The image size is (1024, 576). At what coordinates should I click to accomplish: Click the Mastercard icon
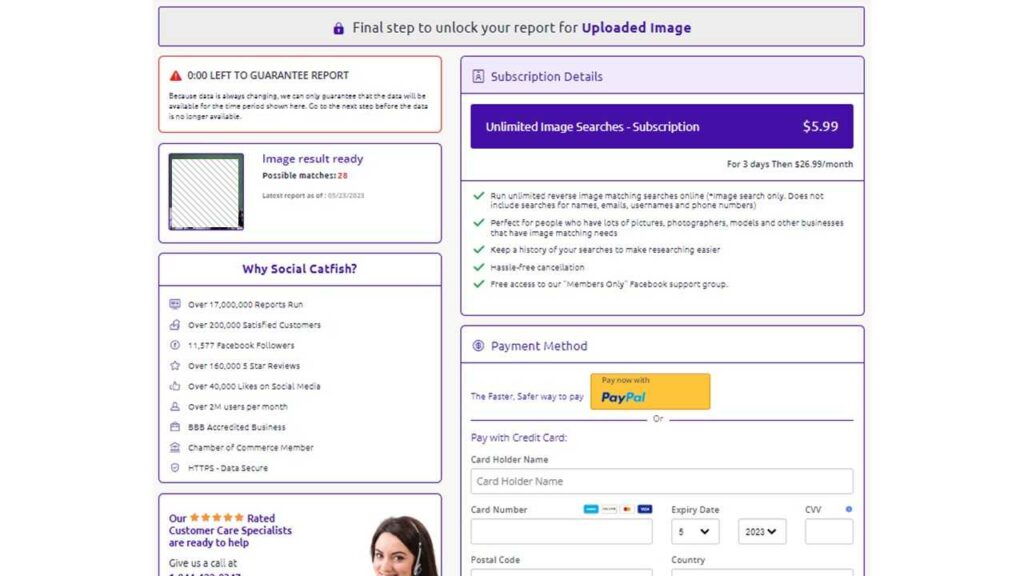tap(627, 509)
